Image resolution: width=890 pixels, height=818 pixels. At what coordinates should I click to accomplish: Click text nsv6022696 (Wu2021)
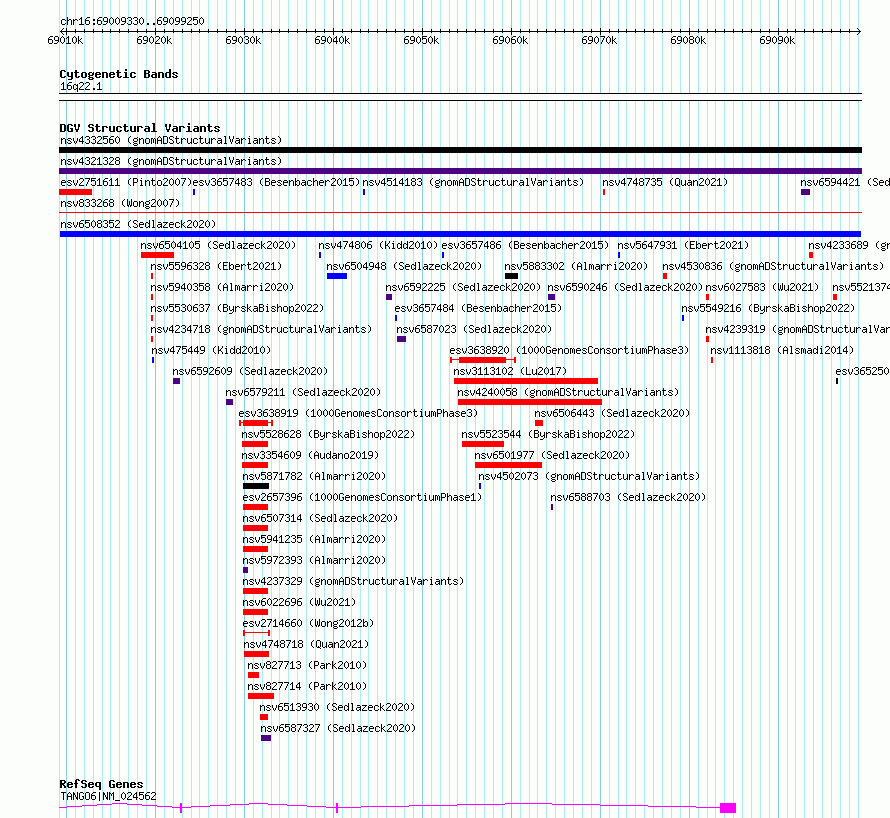pyautogui.click(x=299, y=602)
